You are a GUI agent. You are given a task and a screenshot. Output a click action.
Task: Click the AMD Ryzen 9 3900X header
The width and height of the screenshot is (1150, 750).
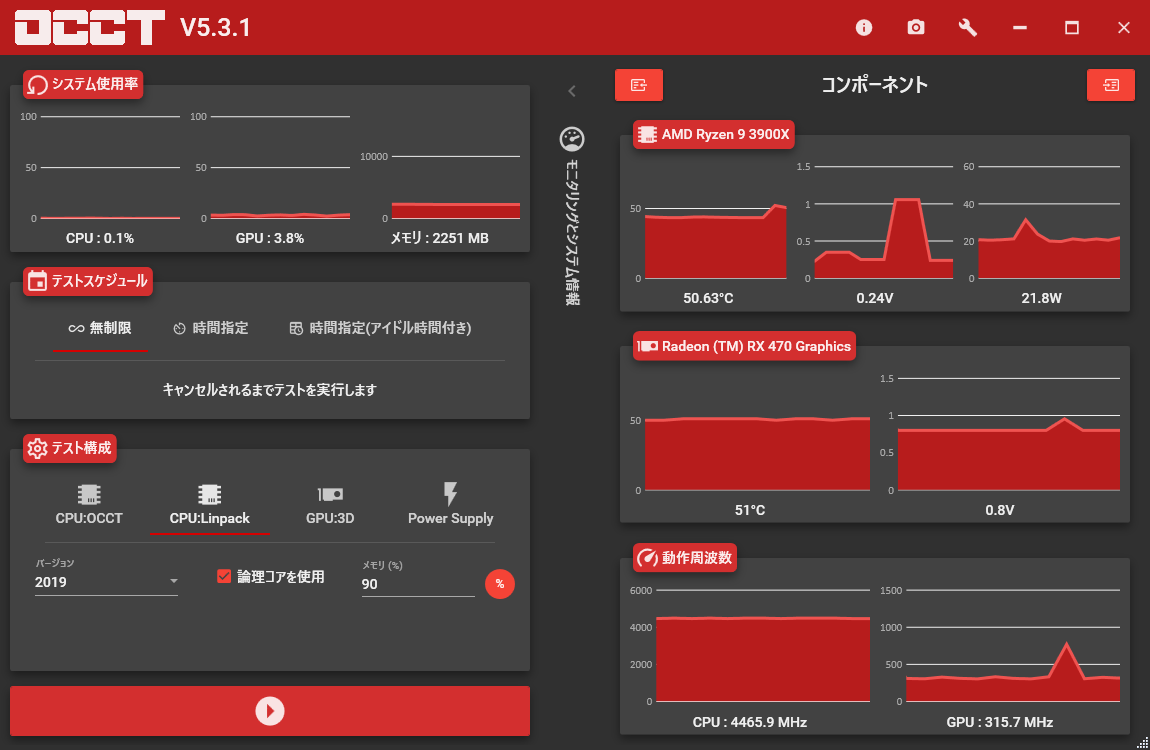[714, 134]
